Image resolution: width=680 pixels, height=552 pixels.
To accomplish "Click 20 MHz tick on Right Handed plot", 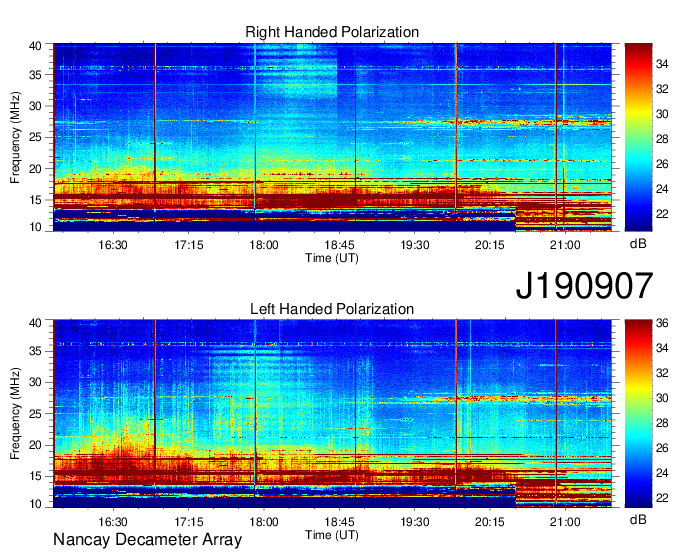I will click(x=35, y=169).
